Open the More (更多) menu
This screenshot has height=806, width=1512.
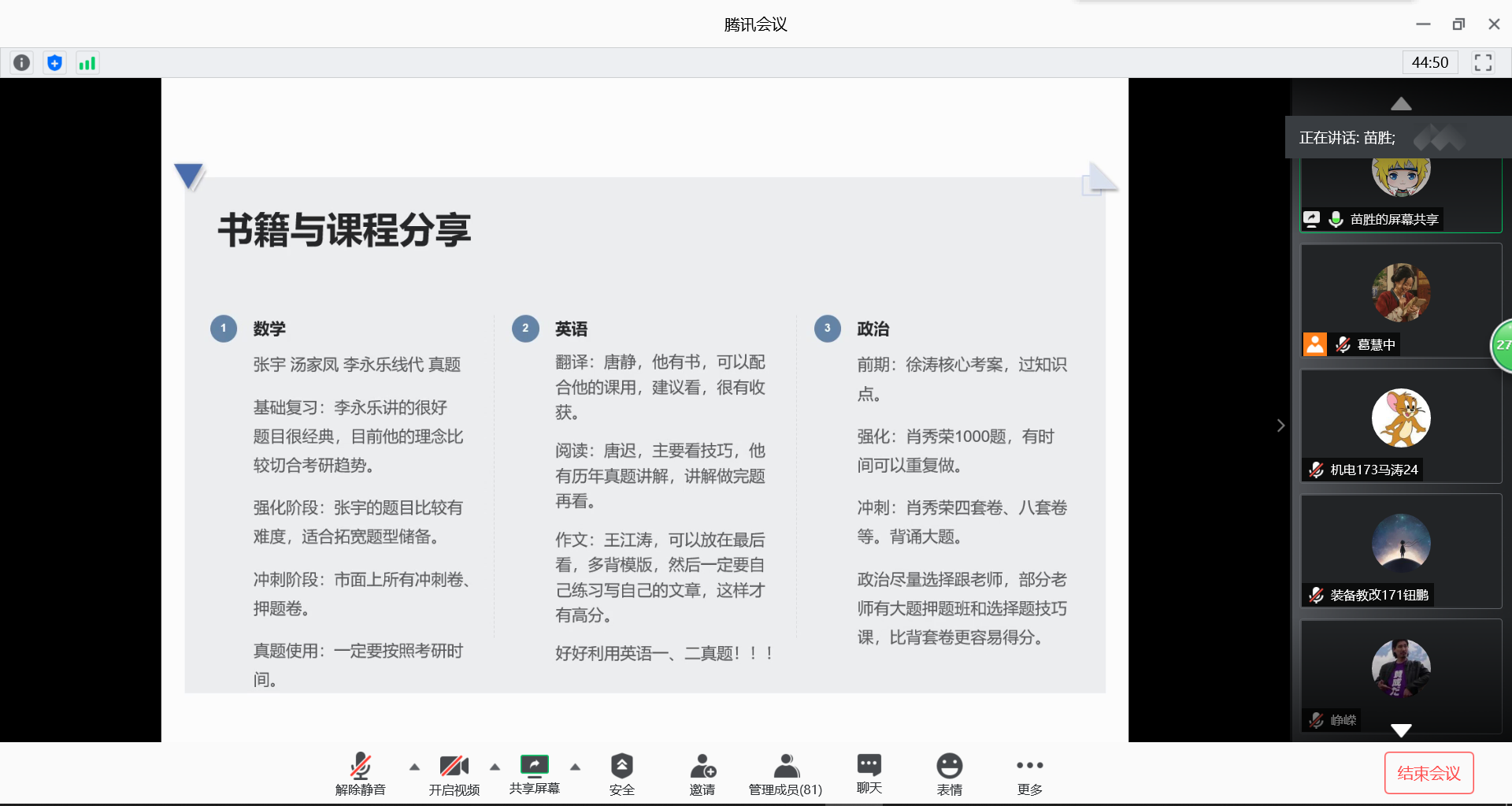[x=1029, y=774]
